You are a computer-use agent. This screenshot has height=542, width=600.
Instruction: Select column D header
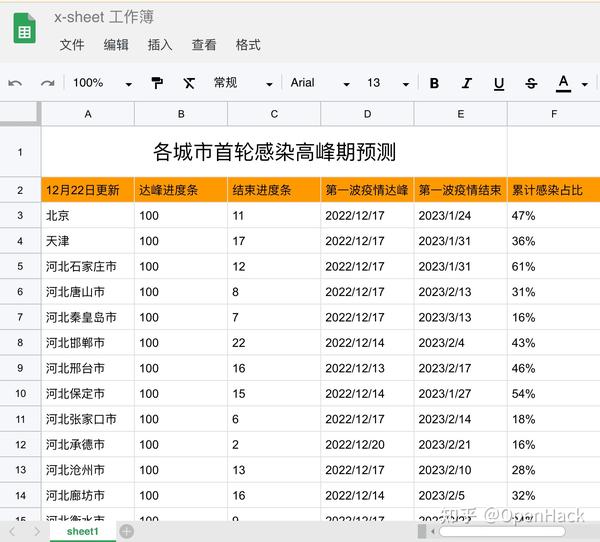pyautogui.click(x=367, y=114)
